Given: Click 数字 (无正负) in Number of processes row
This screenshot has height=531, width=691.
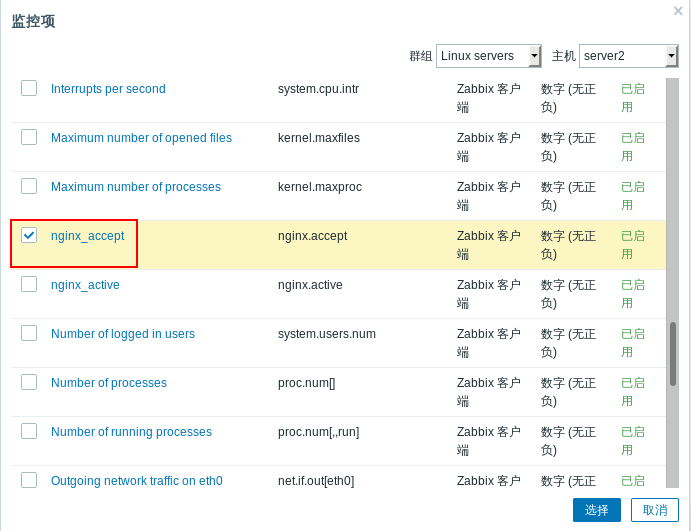Looking at the screenshot, I should click(568, 391).
